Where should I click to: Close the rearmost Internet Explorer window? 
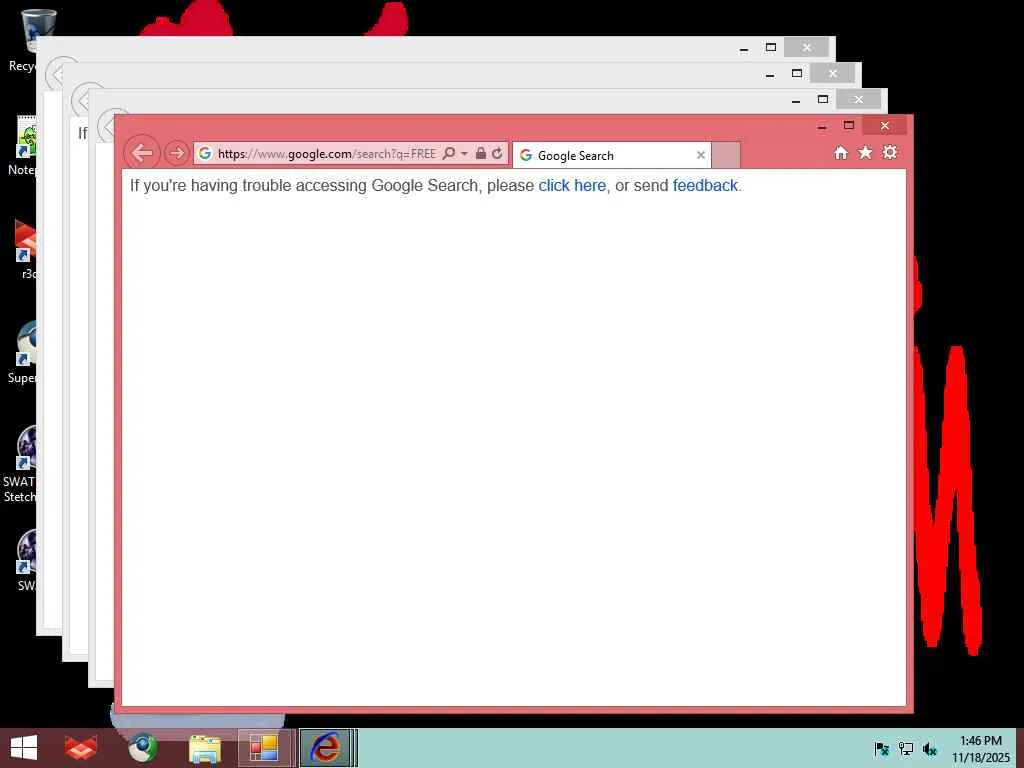(807, 48)
